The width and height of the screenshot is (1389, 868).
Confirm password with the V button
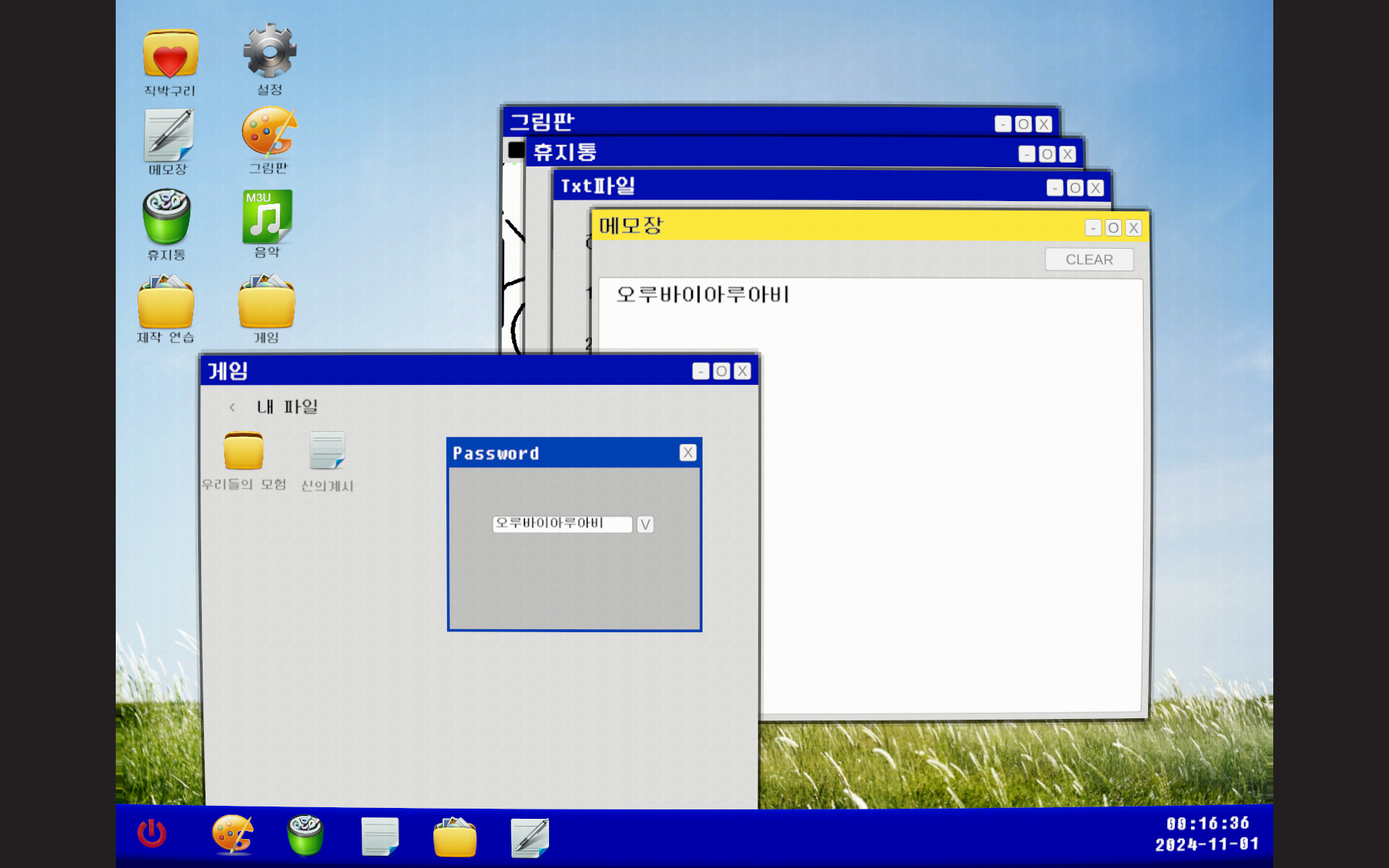tap(645, 524)
